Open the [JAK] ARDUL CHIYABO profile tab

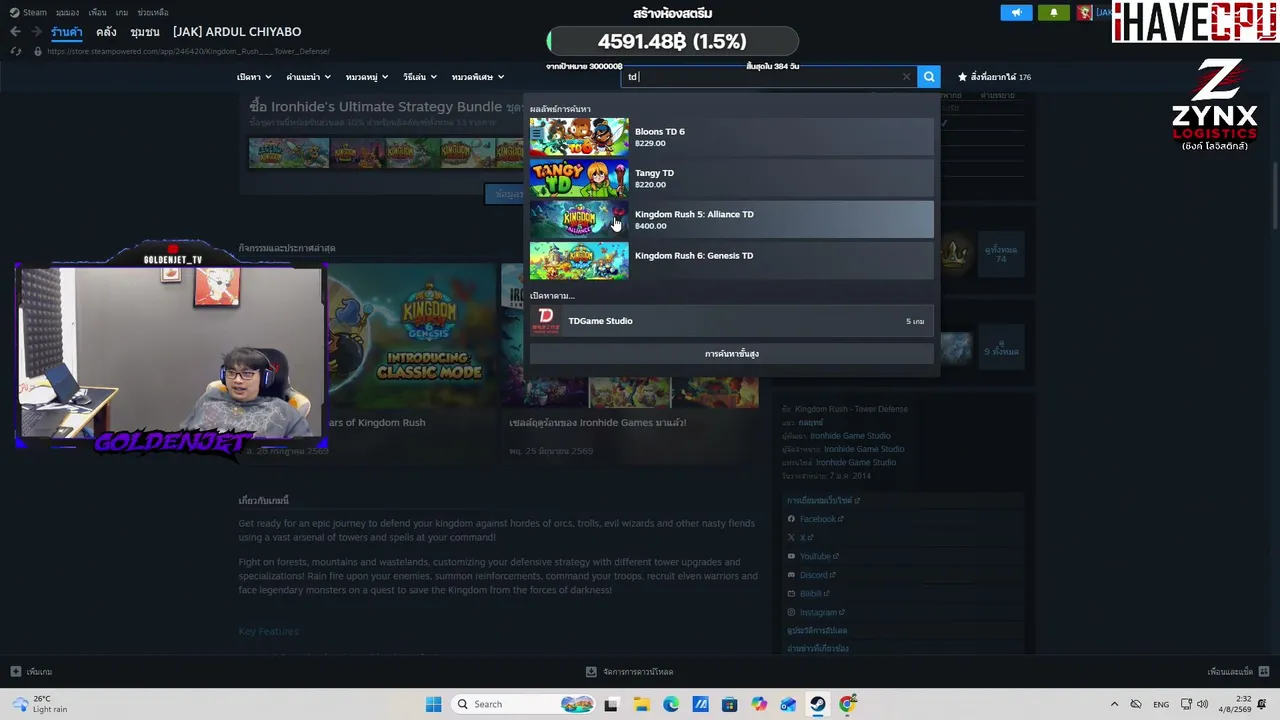pyautogui.click(x=237, y=32)
